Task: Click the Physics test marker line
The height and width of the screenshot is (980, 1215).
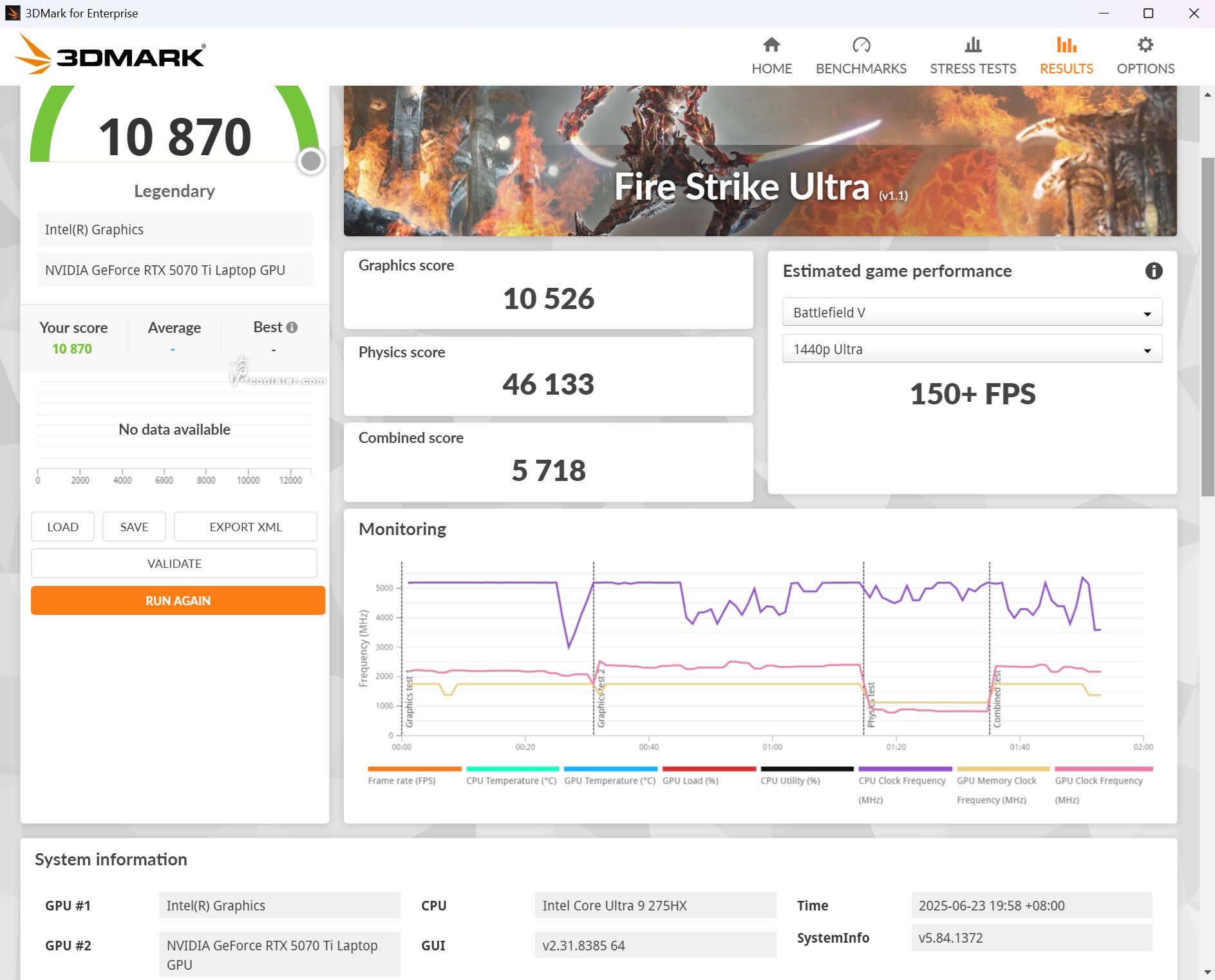Action: coord(863,648)
